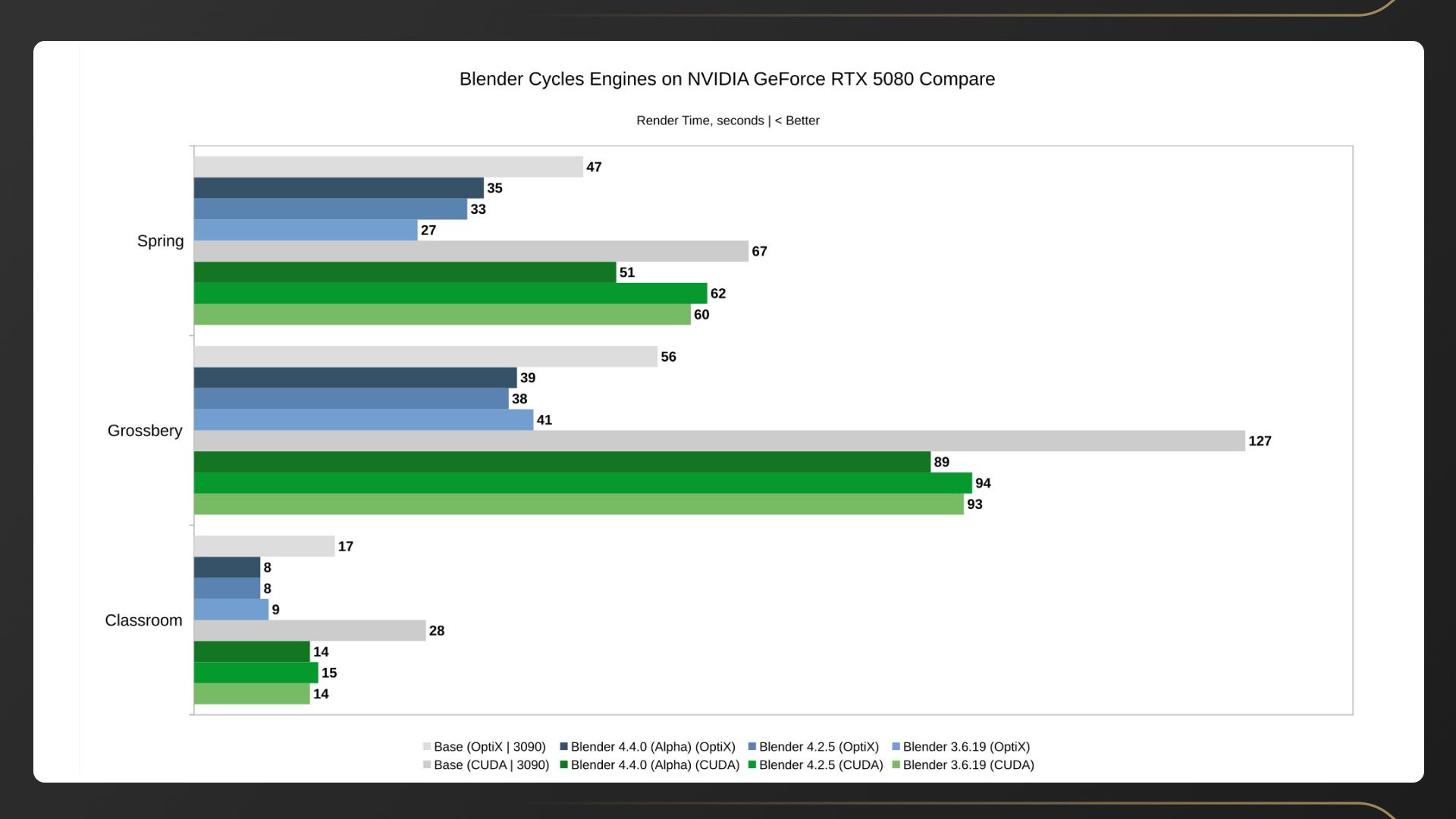Select the Grossbery category label
The width and height of the screenshot is (1456, 819).
coord(145,431)
